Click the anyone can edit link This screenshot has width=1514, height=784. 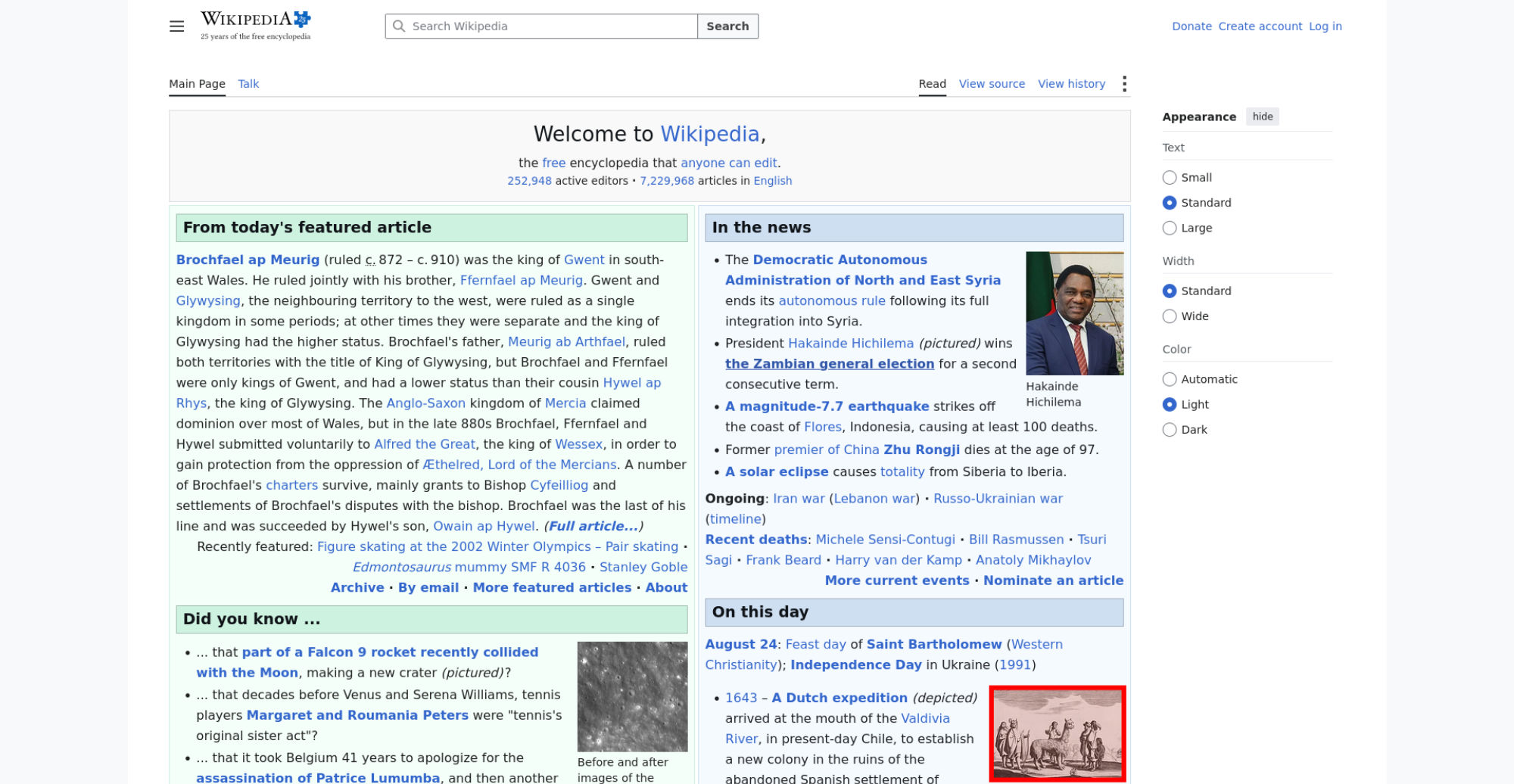(x=729, y=163)
